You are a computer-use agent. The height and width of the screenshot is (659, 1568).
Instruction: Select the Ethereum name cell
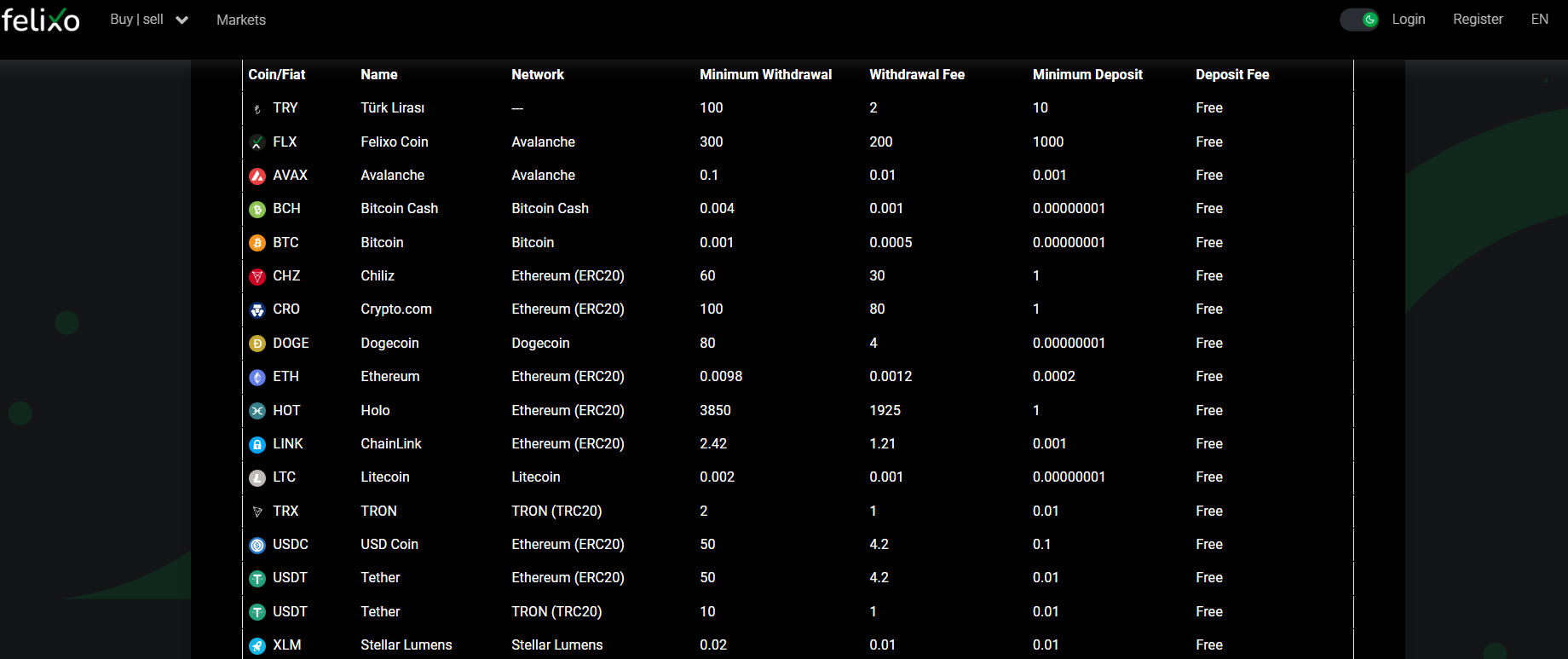390,376
